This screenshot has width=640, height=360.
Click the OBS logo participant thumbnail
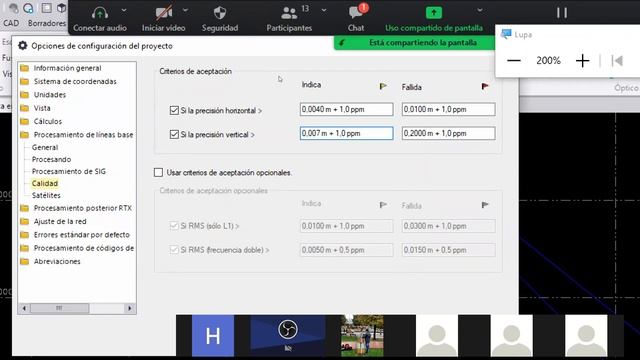click(x=288, y=335)
